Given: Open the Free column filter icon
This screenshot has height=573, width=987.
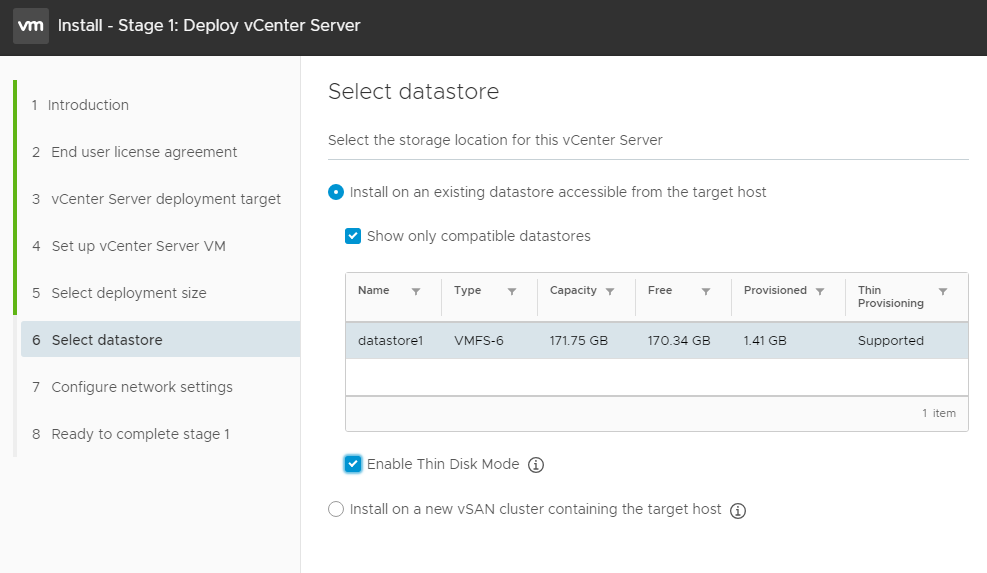Looking at the screenshot, I should (706, 292).
